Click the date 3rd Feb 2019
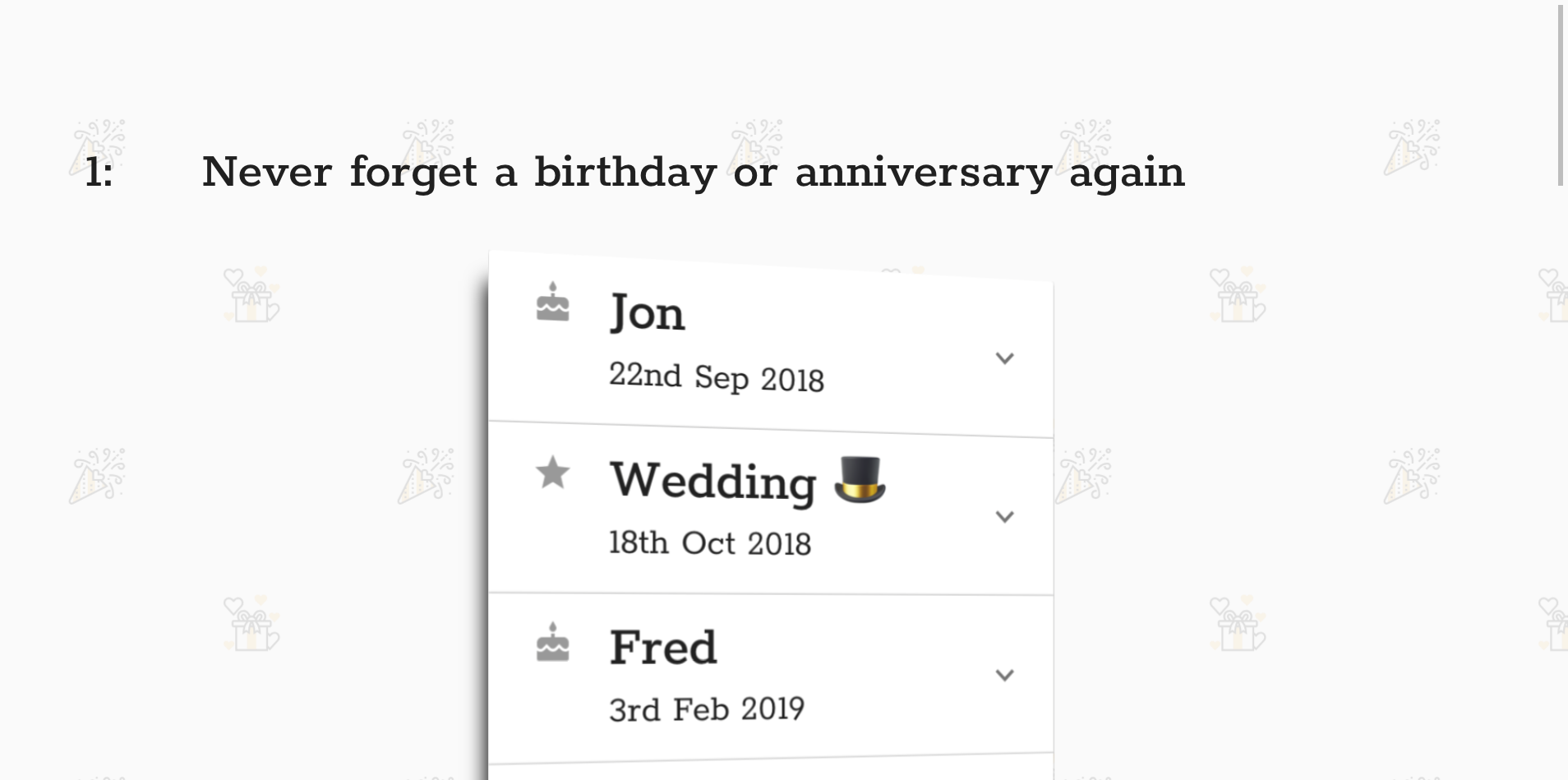The image size is (1568, 780). click(x=707, y=709)
